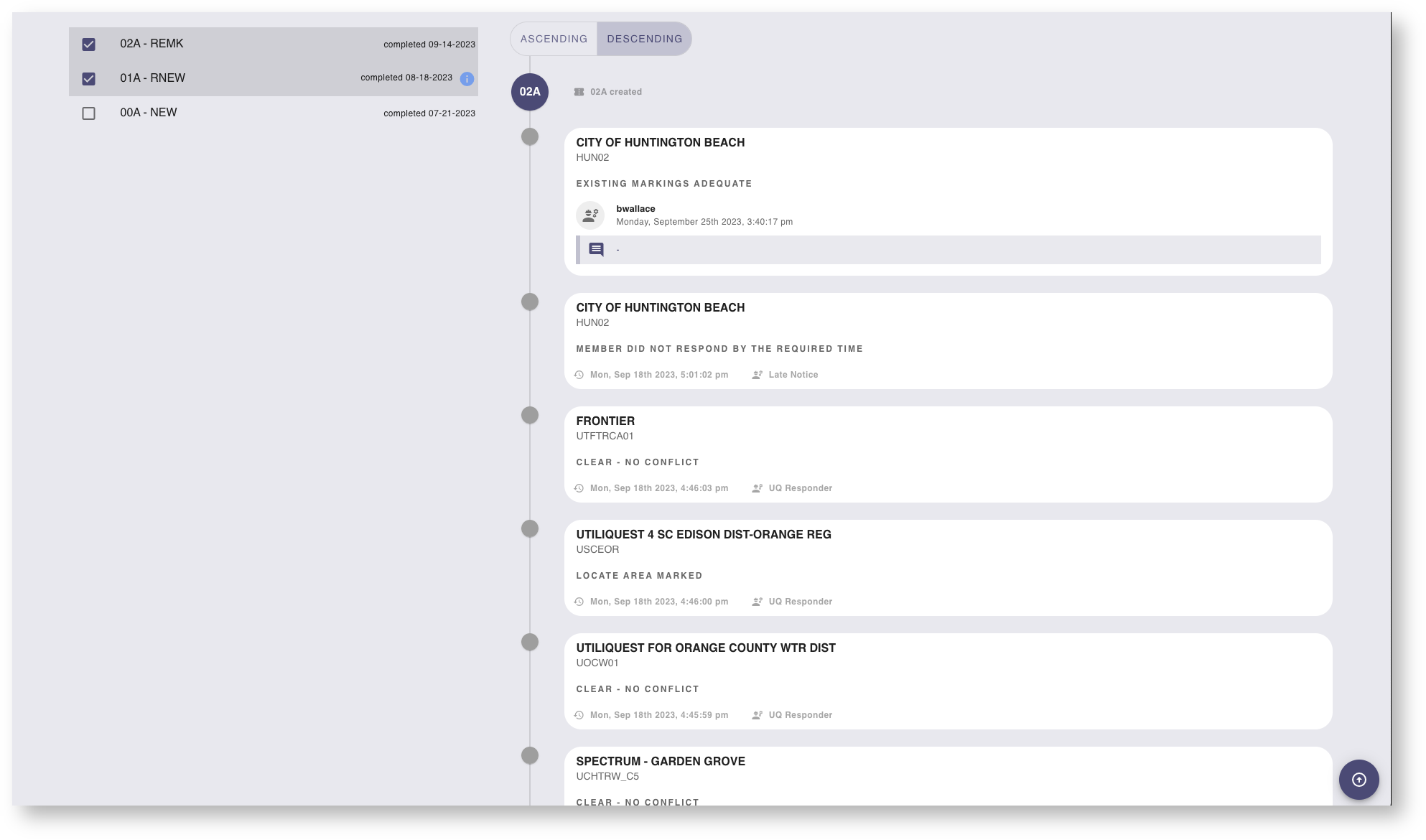Image resolution: width=1426 pixels, height=840 pixels.
Task: Click the bwallace user avatar icon
Action: pyautogui.click(x=590, y=215)
